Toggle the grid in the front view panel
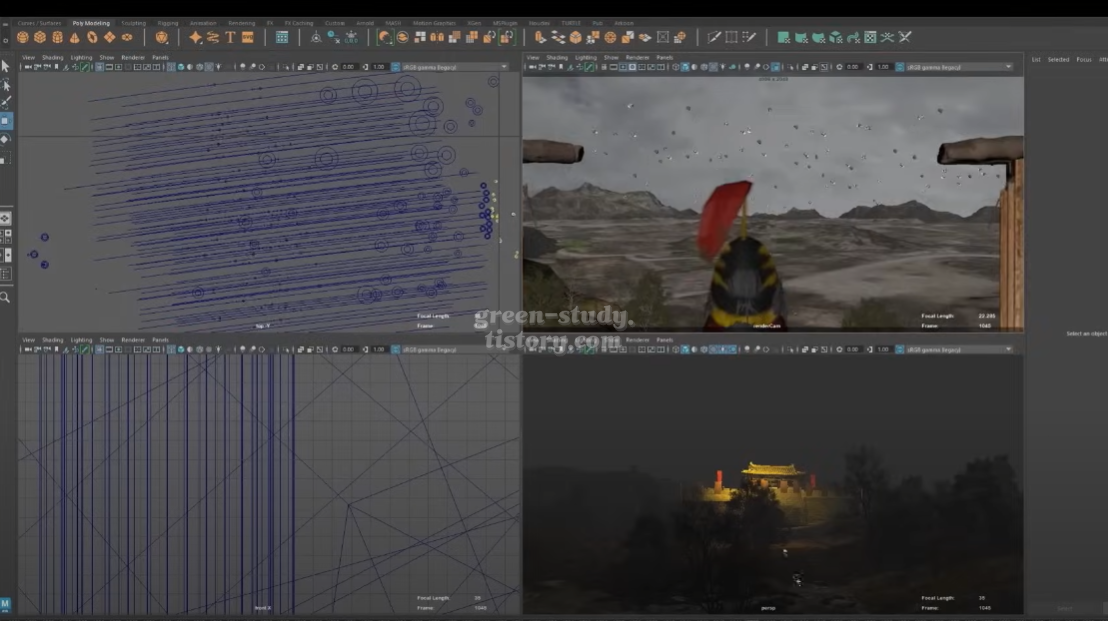The image size is (1108, 621). pyautogui.click(x=100, y=350)
